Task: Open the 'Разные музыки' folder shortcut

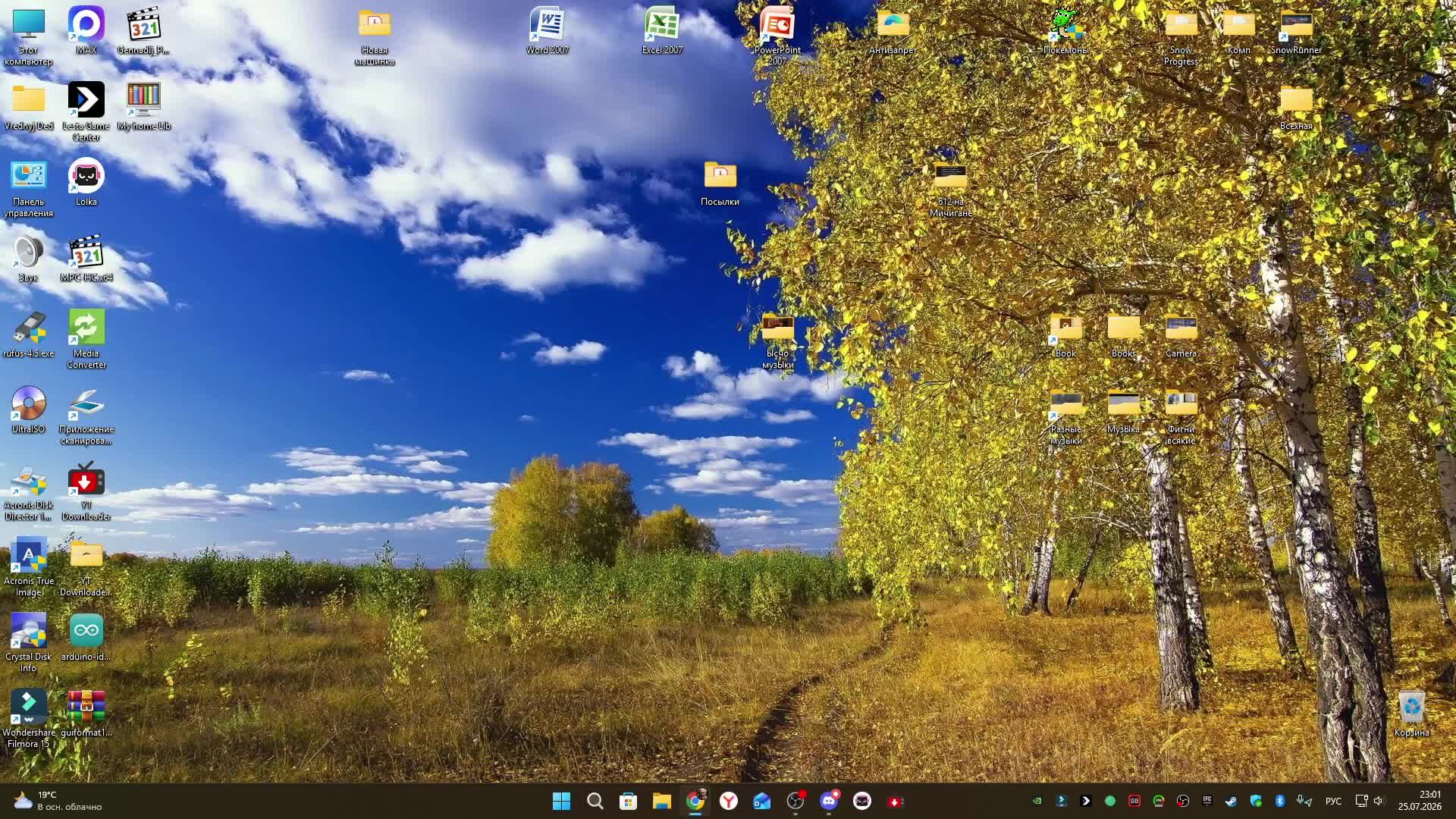Action: click(x=1065, y=416)
